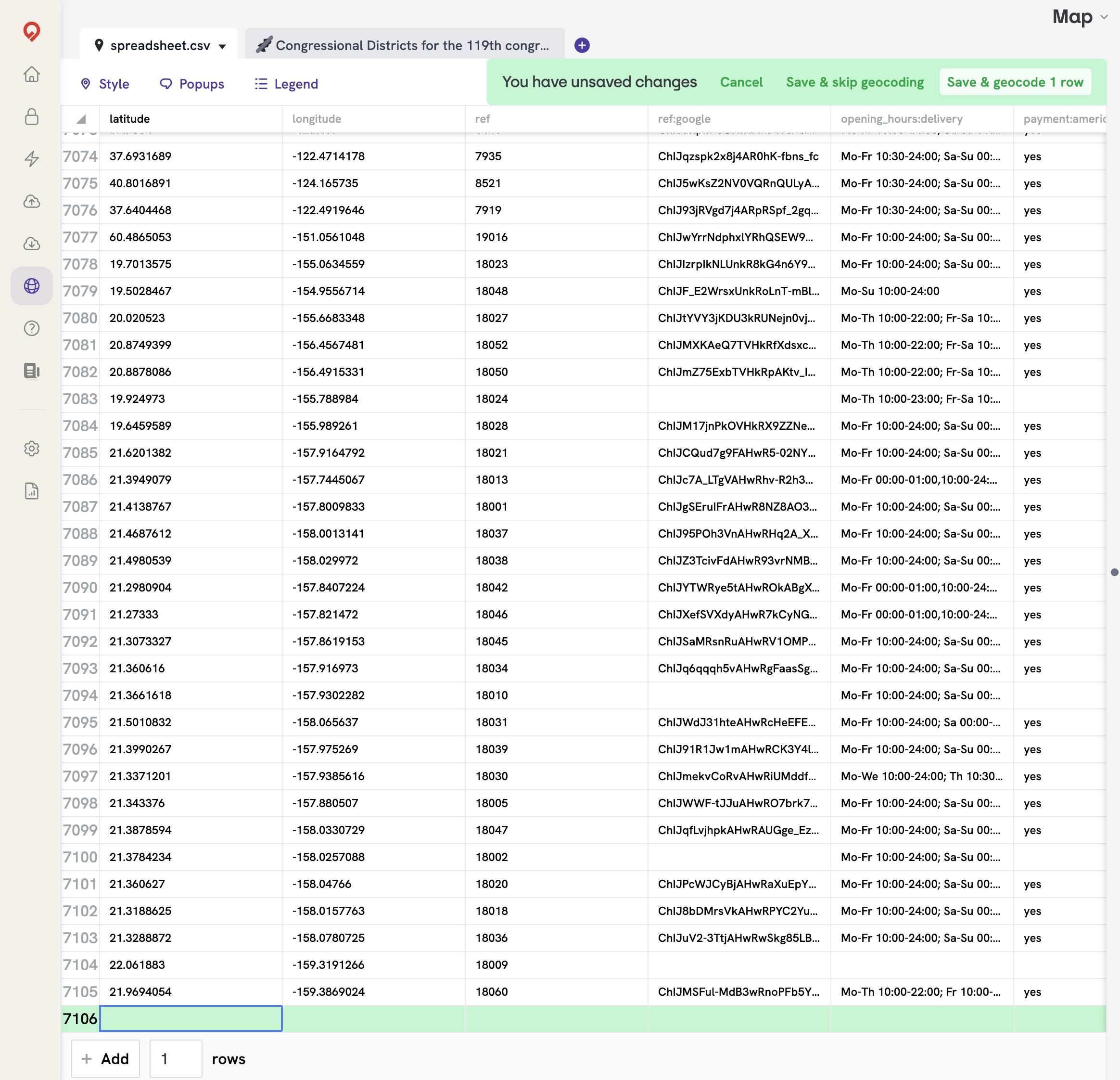Viewport: 1120px width, 1080px height.
Task: Select row number 7090
Action: click(x=80, y=587)
